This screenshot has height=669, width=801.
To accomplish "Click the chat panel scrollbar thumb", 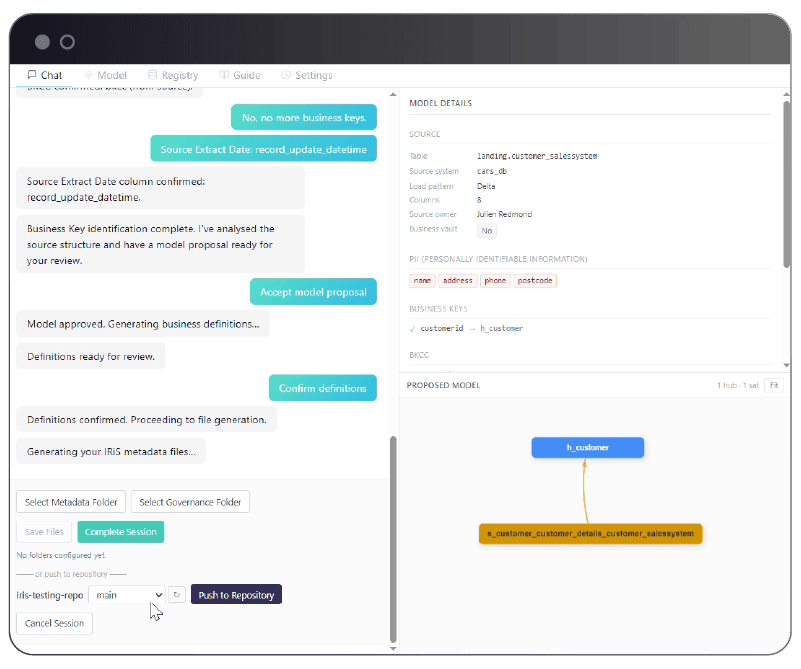I will pos(393,539).
